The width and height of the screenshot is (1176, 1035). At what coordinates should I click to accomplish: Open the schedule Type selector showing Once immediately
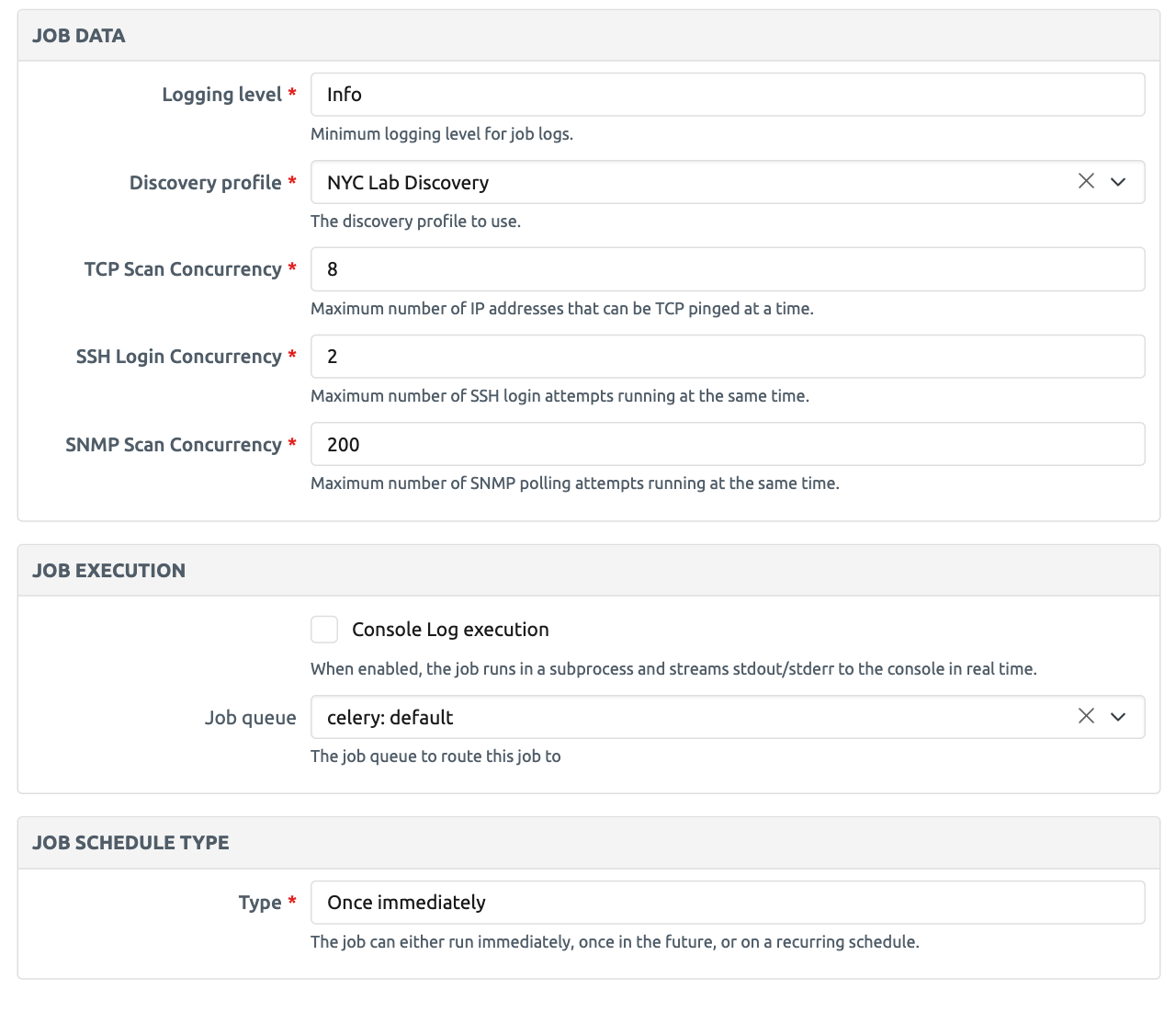point(727,903)
